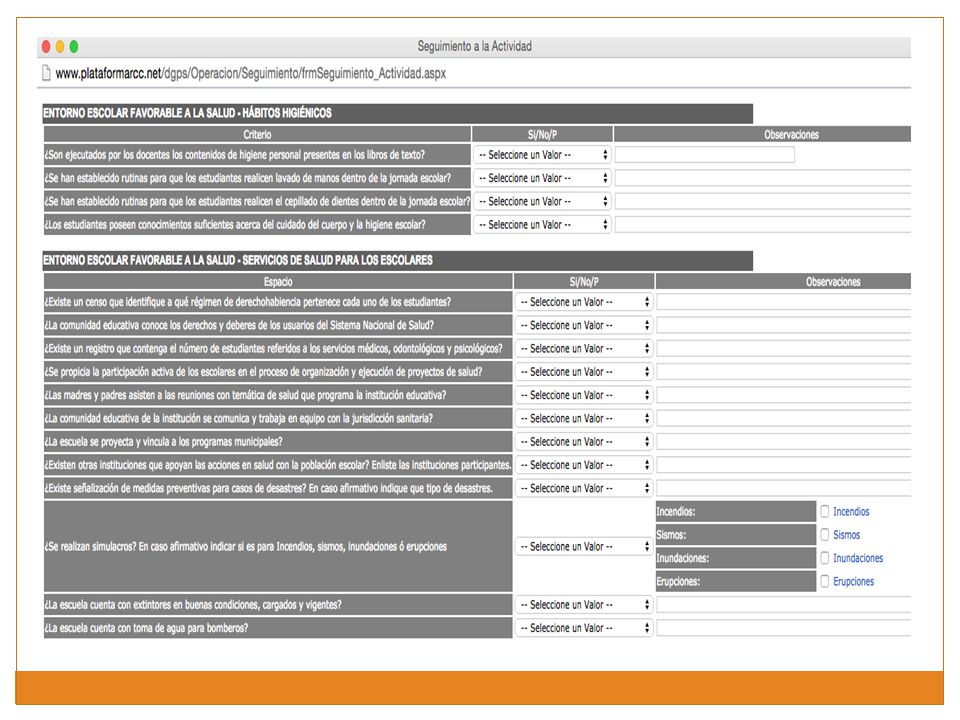Screen dimensions: 960x720
Task: Open dropdown for madres y padres reuniones question
Action: click(584, 395)
